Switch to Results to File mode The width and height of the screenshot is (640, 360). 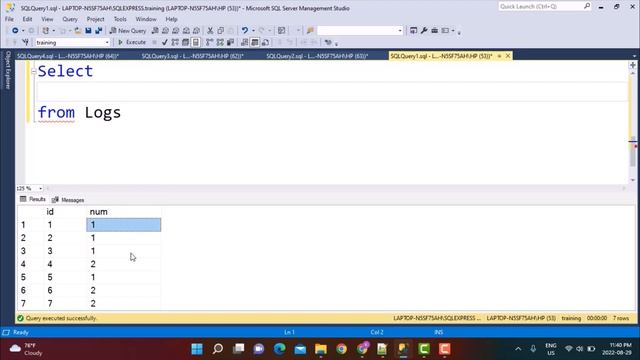click(265, 42)
